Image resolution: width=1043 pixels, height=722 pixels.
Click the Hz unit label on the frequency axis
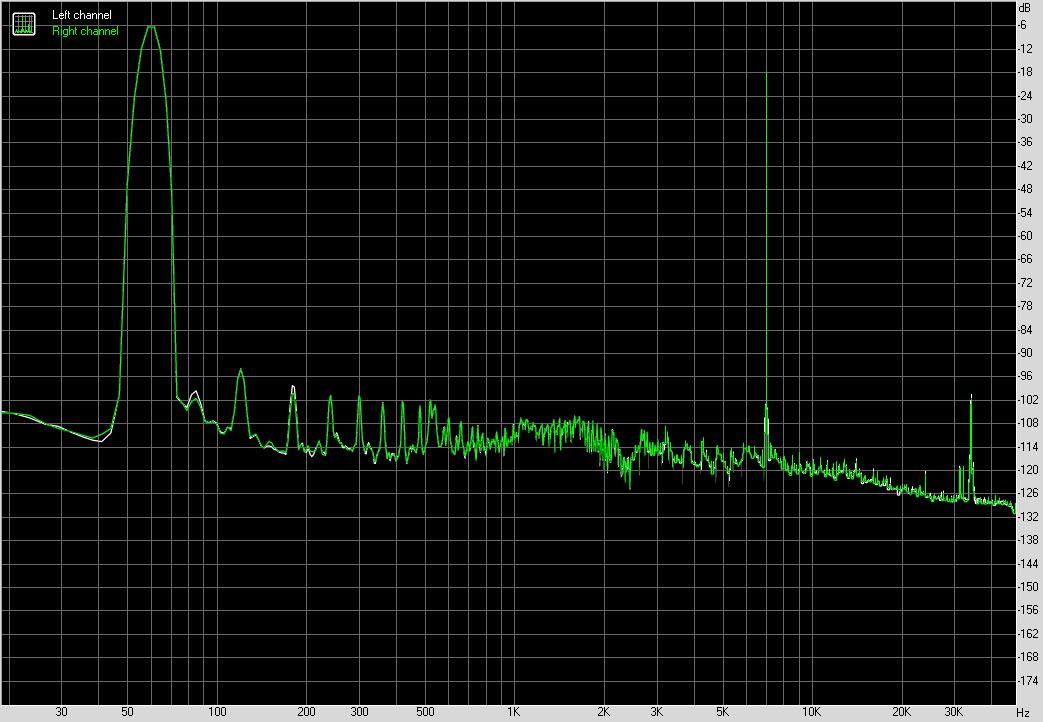click(1022, 712)
